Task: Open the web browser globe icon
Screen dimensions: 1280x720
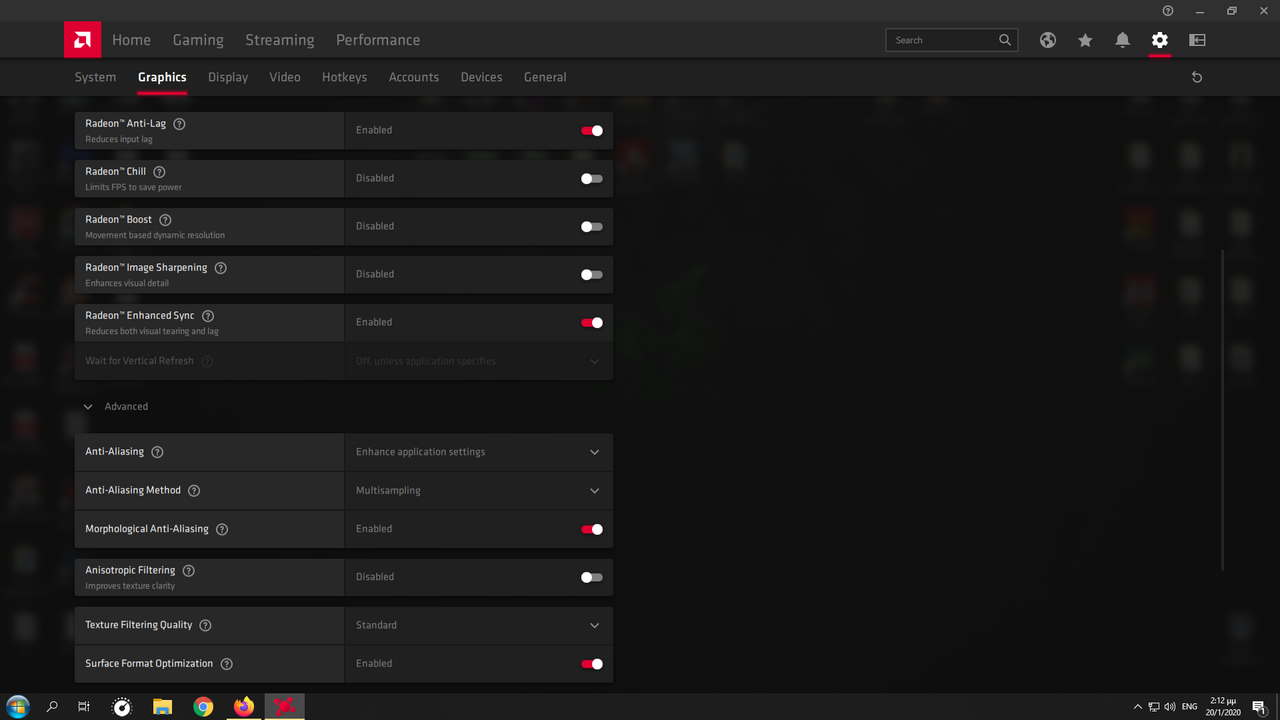Action: click(x=1048, y=40)
